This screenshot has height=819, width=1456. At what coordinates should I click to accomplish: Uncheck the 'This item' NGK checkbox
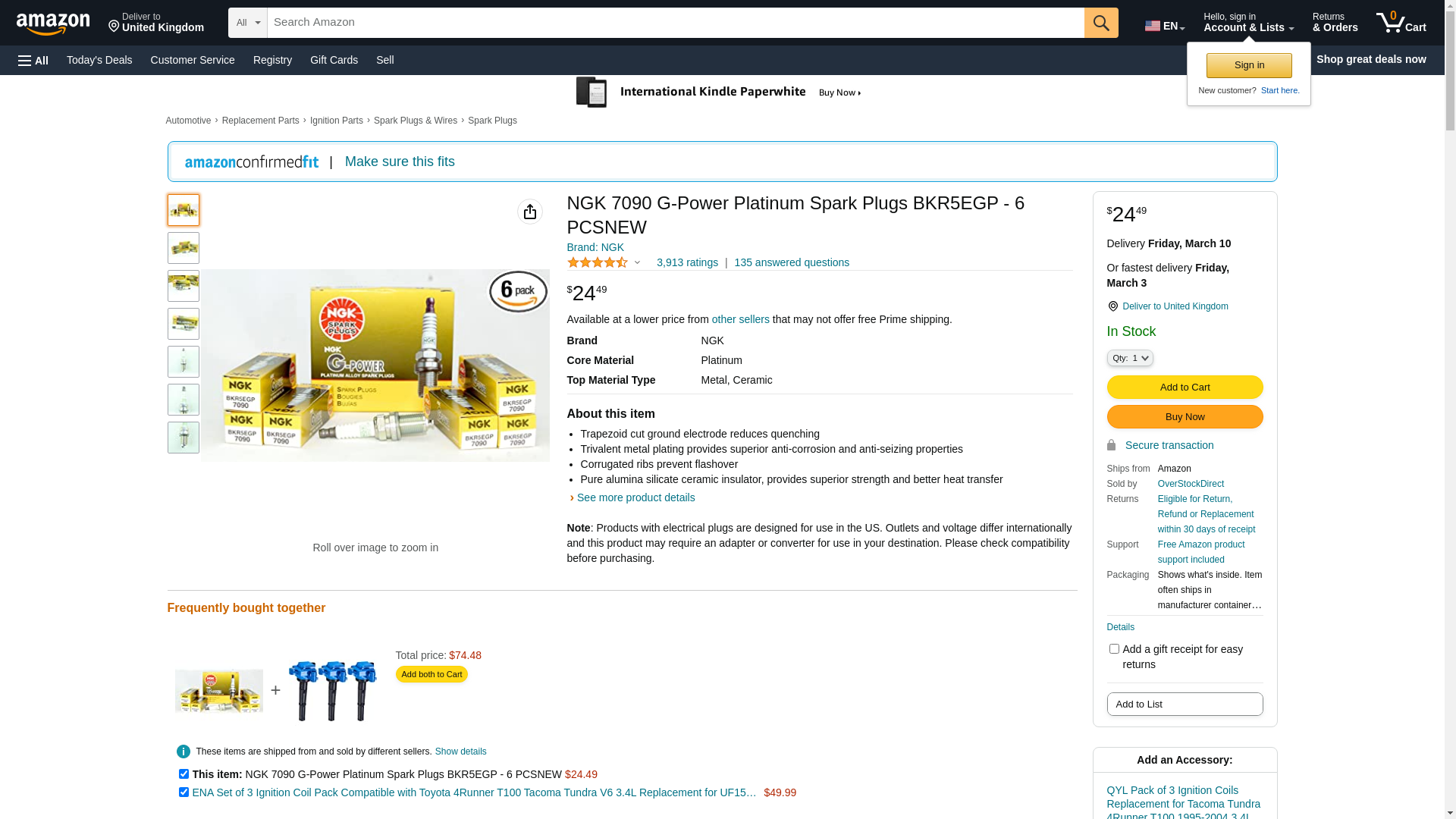click(184, 774)
